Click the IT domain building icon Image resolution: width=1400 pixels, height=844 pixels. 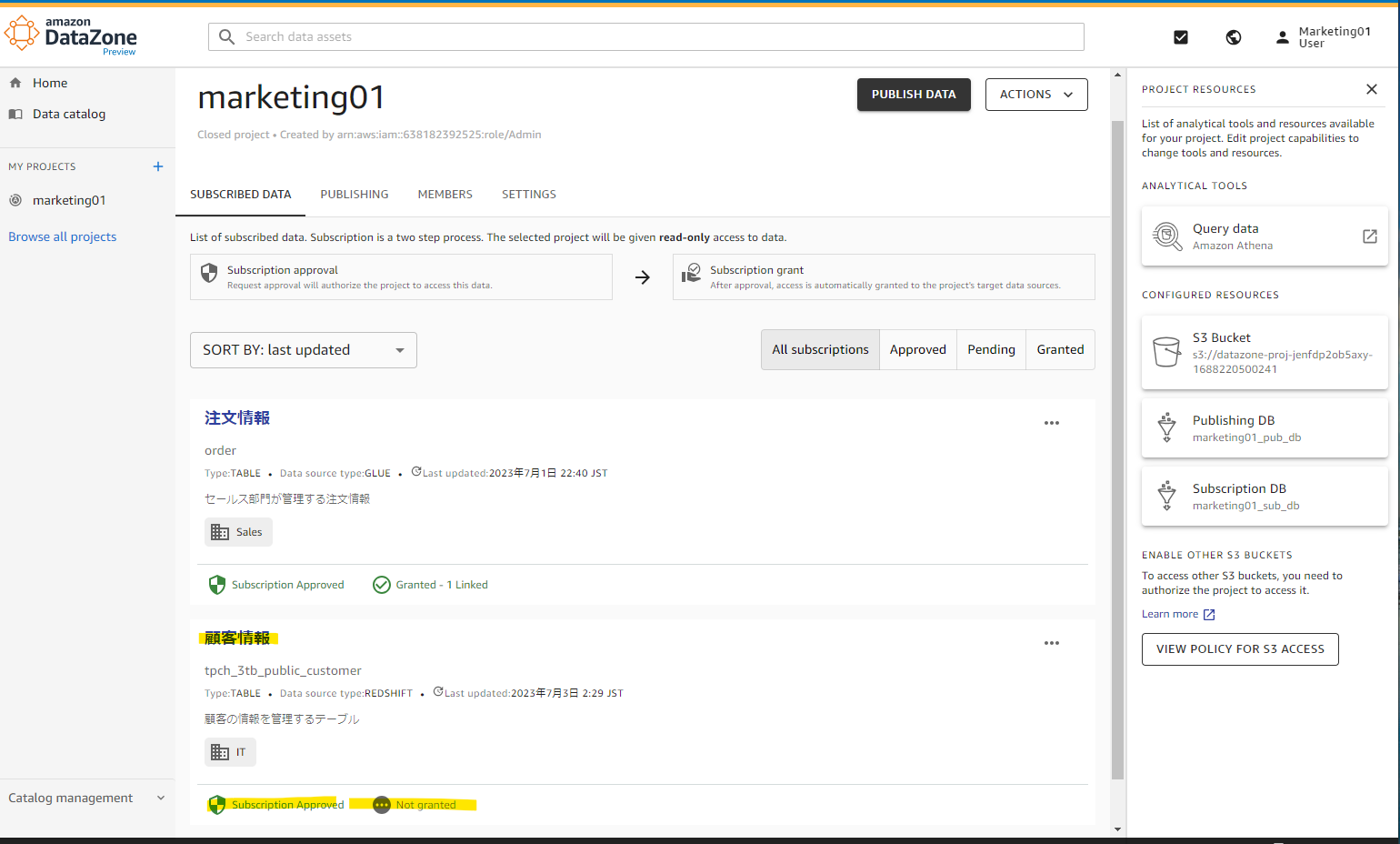point(220,752)
